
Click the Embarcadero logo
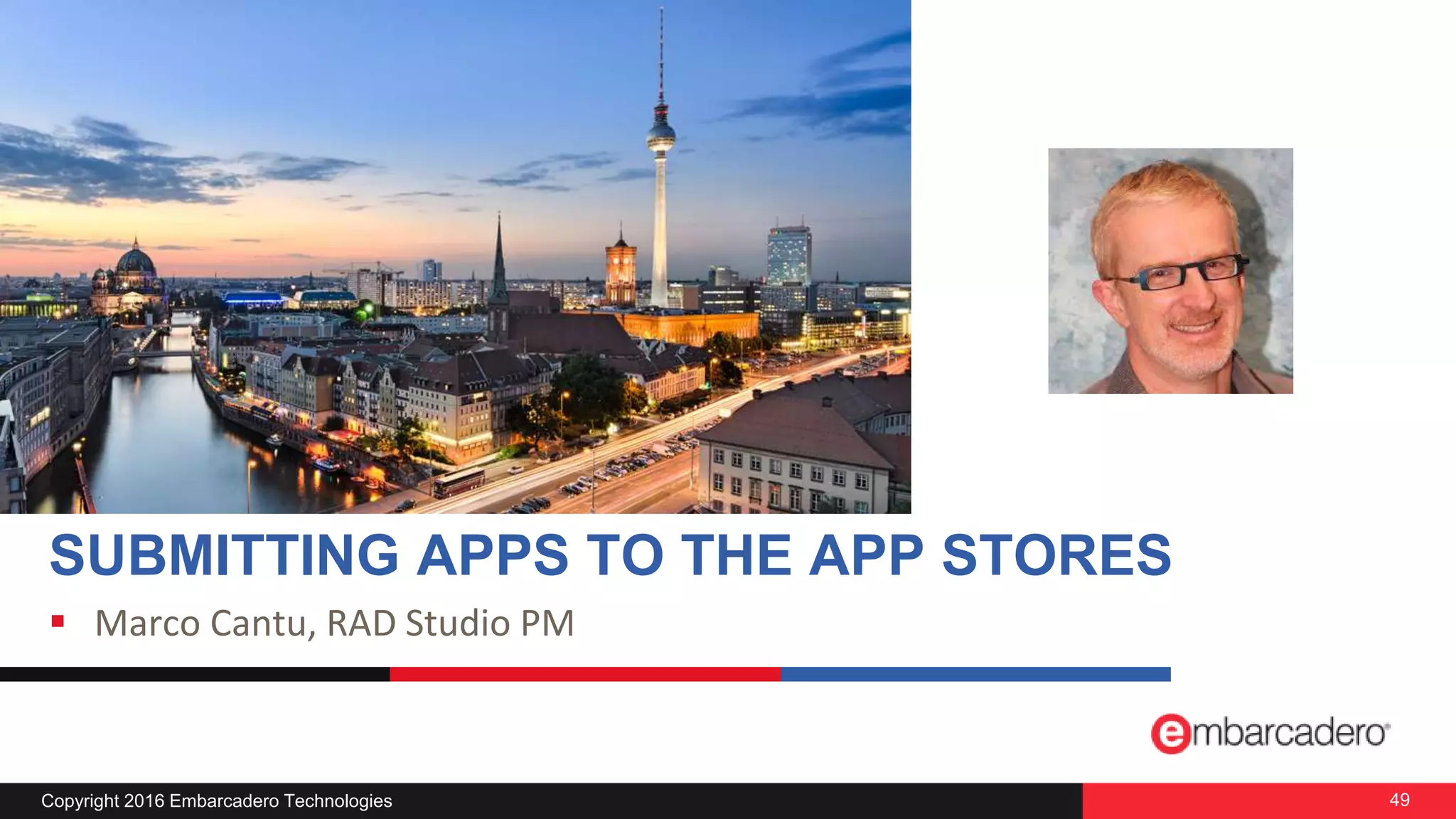(x=1270, y=733)
